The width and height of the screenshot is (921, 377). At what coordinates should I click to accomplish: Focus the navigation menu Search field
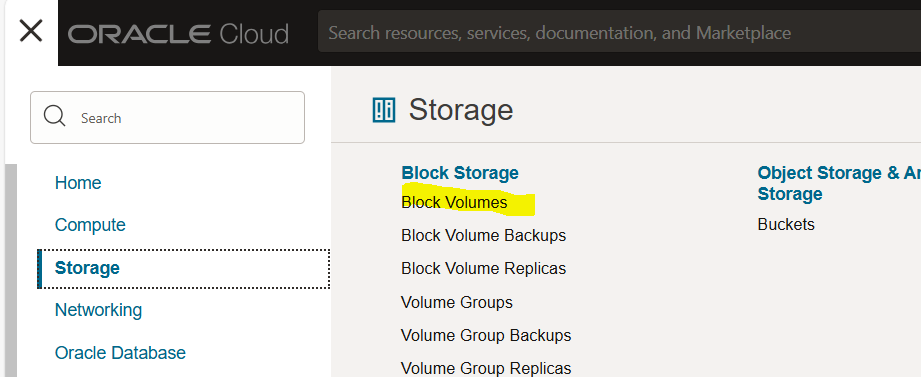167,117
